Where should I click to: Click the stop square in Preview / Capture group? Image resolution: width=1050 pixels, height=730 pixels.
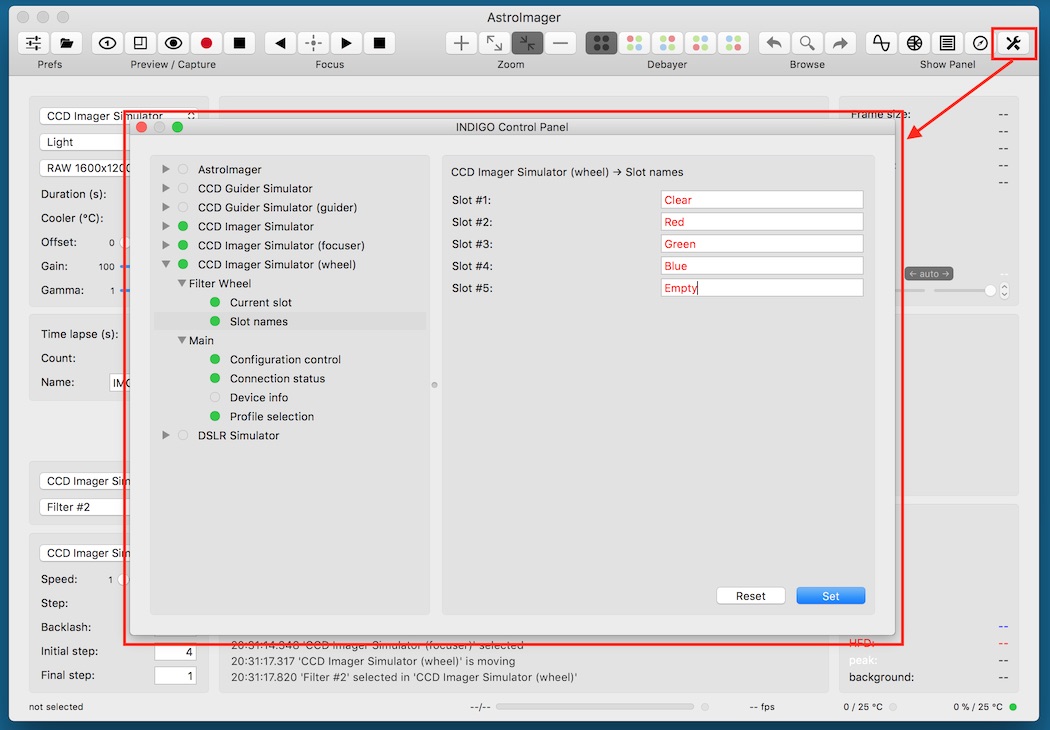pos(239,44)
